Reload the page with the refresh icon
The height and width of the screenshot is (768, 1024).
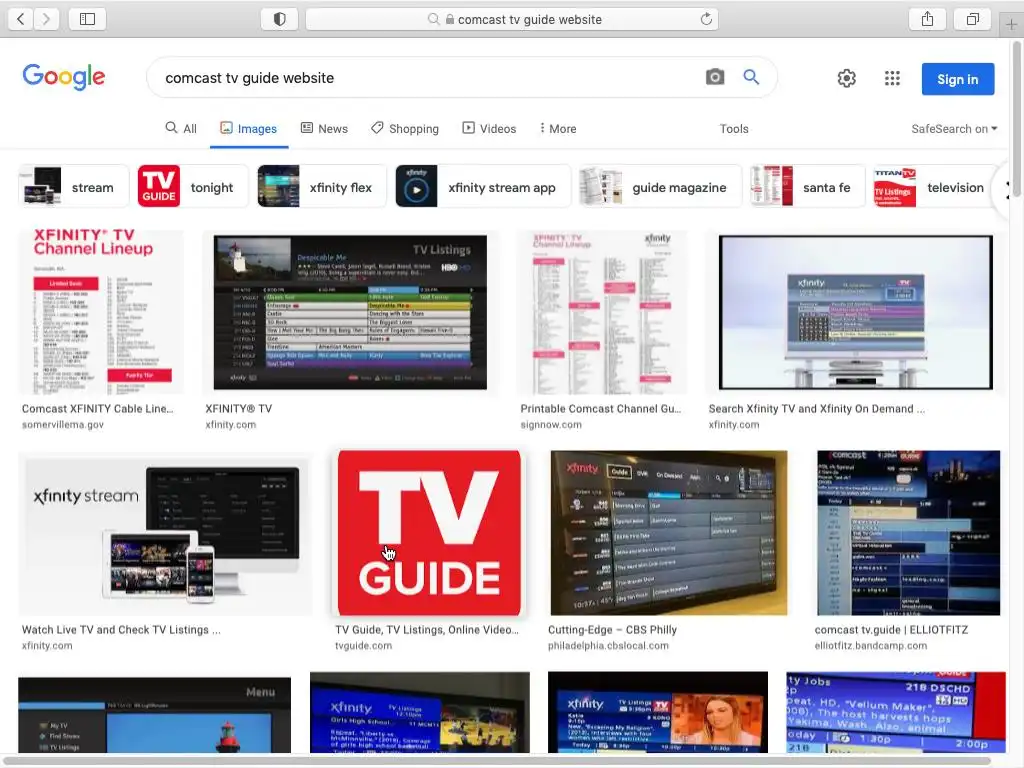pos(706,19)
